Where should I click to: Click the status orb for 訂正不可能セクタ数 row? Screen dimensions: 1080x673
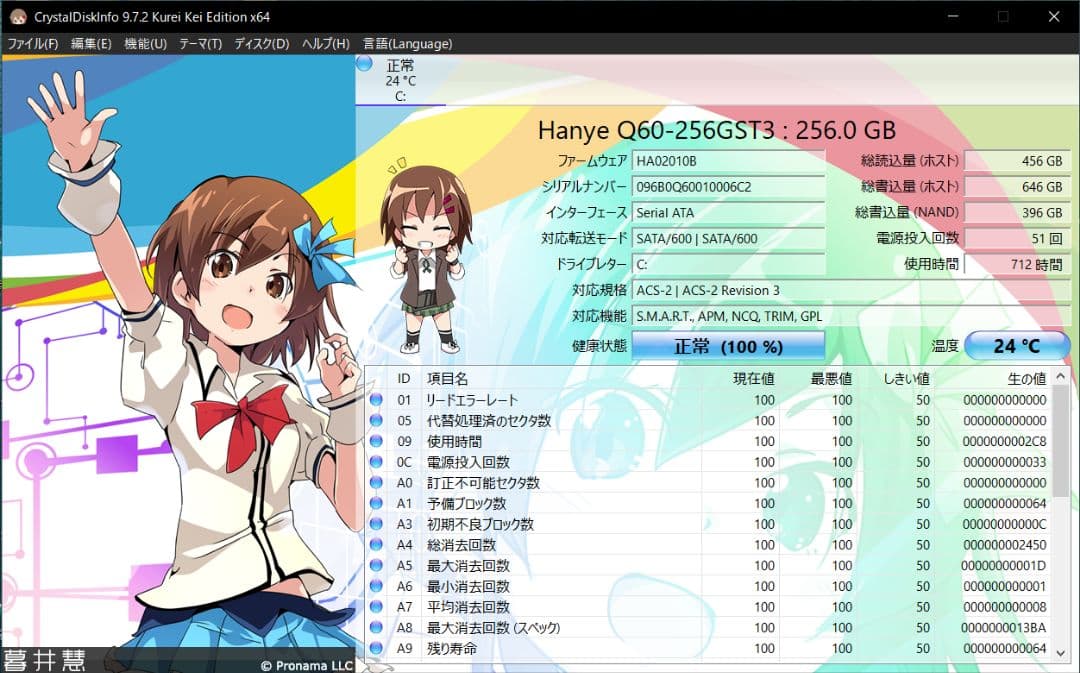tap(376, 482)
